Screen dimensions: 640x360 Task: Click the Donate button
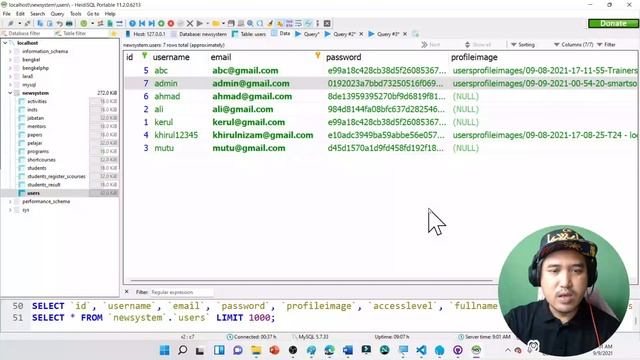(613, 24)
